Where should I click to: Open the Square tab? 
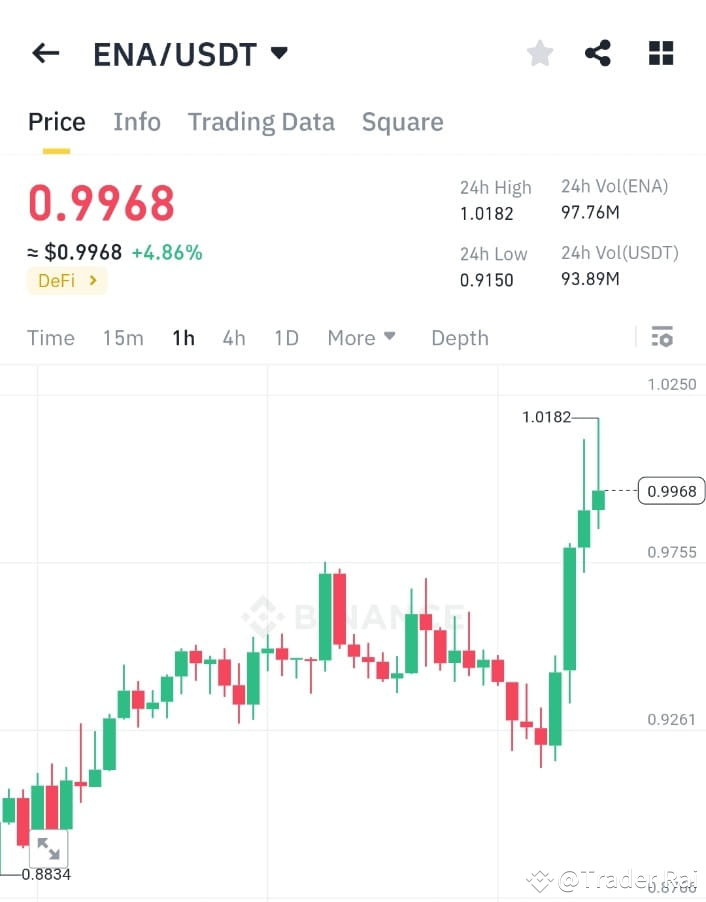pyautogui.click(x=402, y=121)
